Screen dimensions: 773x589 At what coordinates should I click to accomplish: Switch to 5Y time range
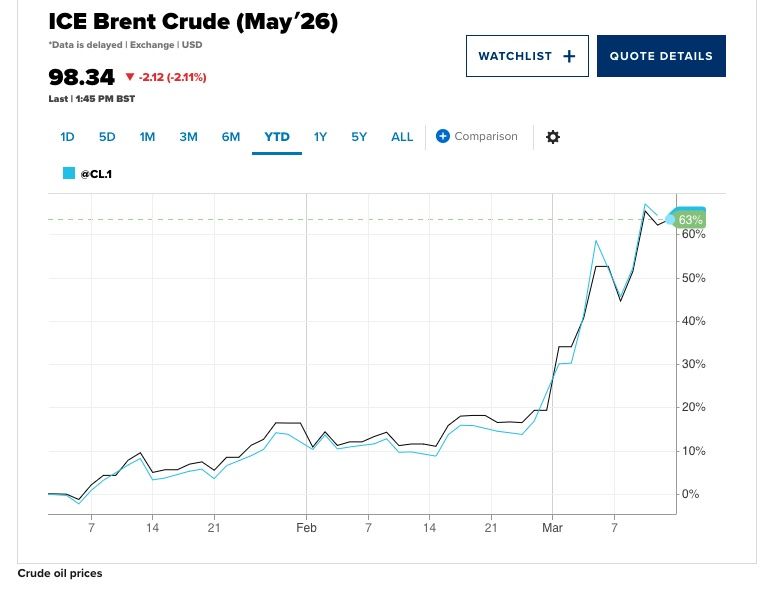pos(359,137)
